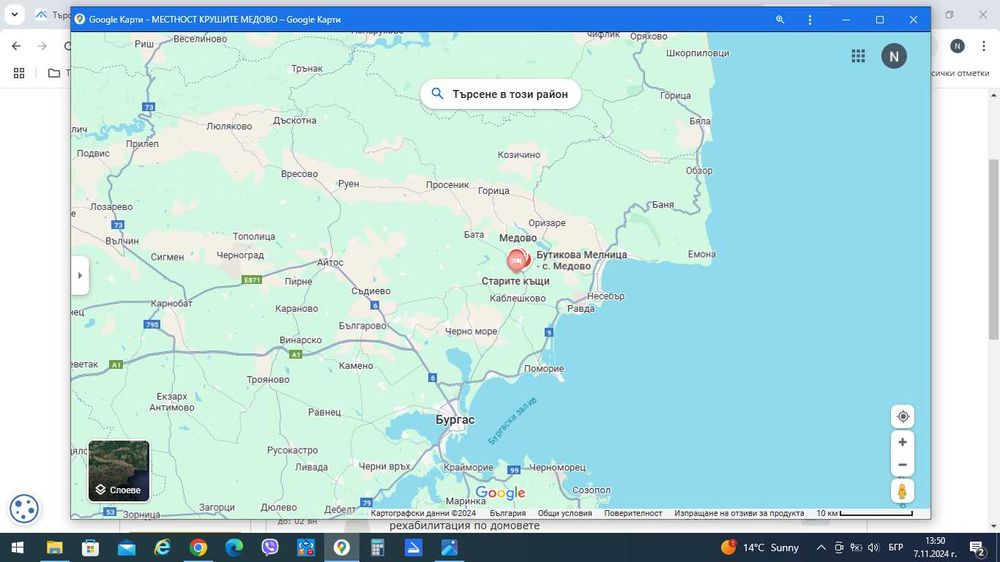The width and height of the screenshot is (1000, 562).
Task: Click the cookie icon at the page's bottom left
Action: coord(24,509)
